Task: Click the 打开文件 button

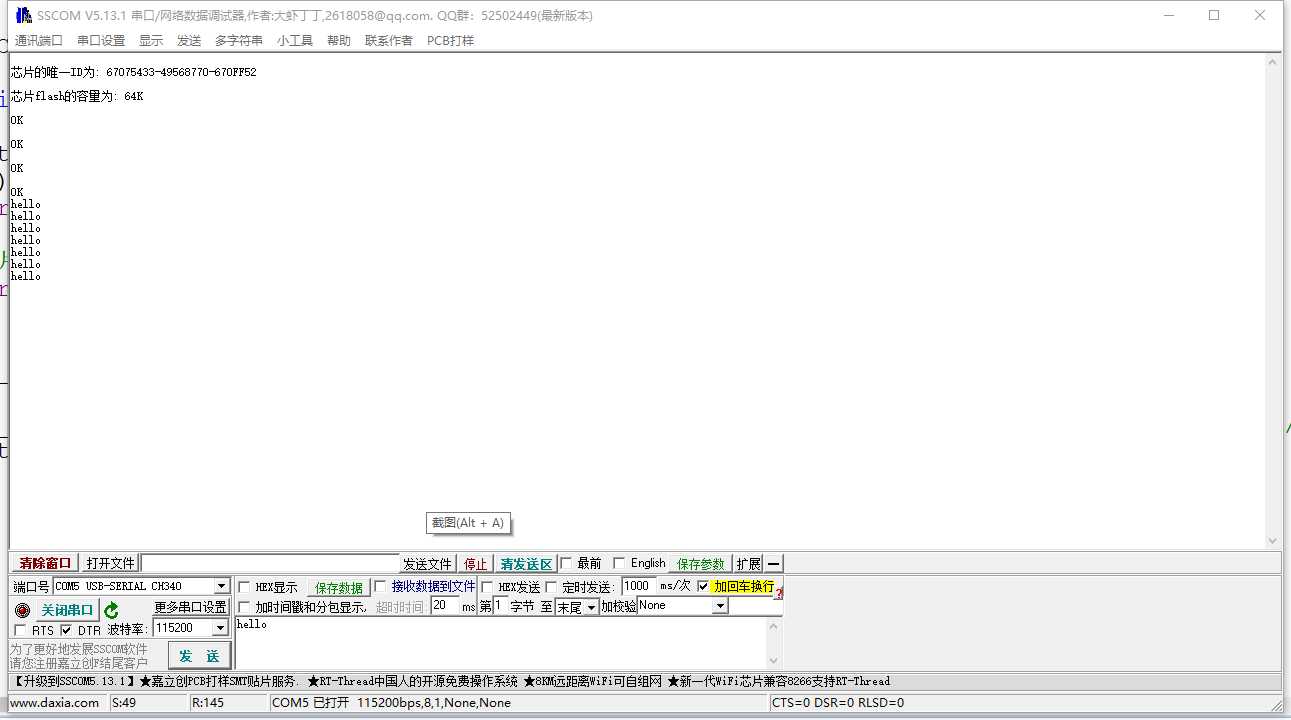Action: (110, 564)
